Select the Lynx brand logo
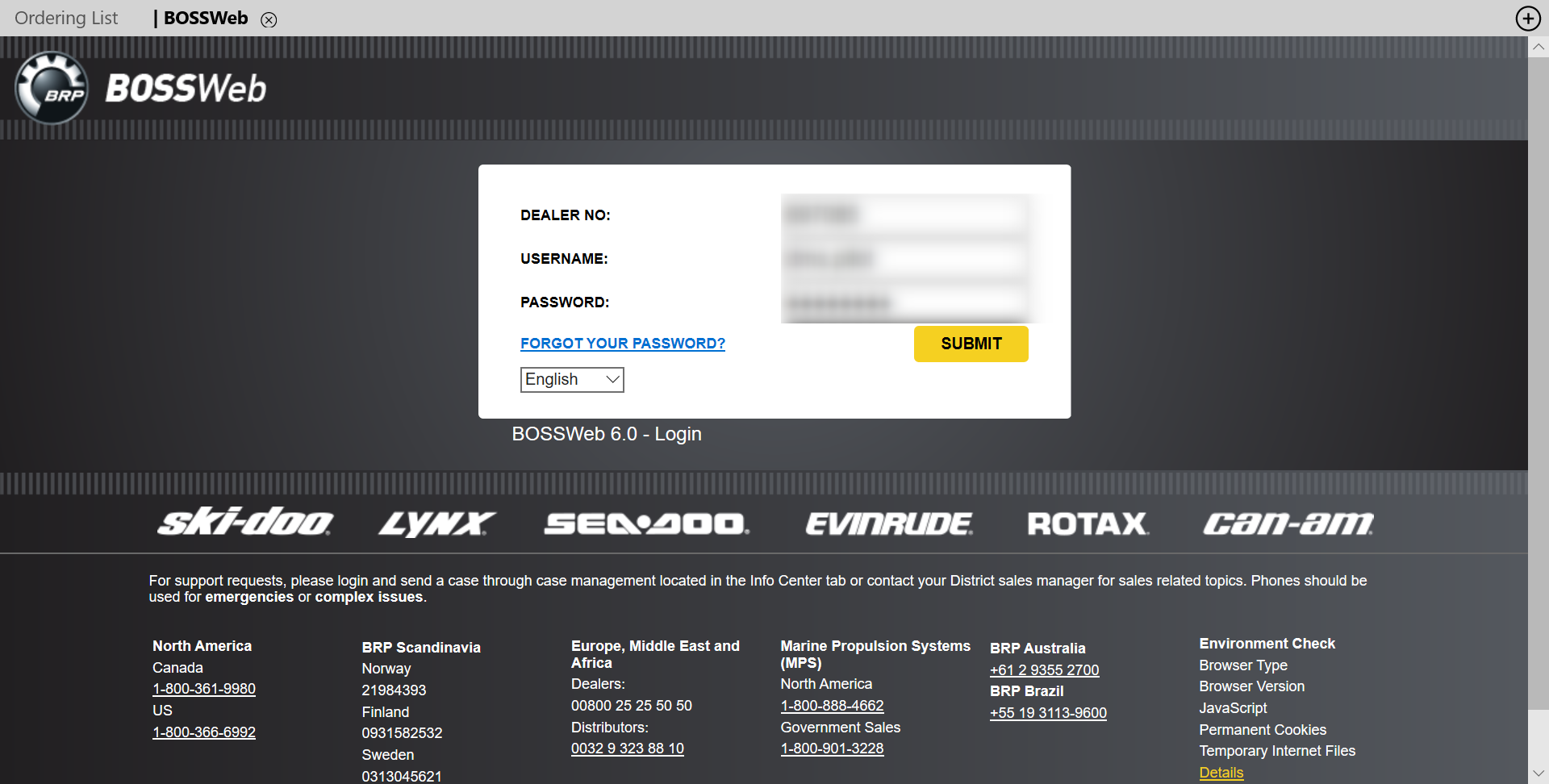1549x784 pixels. tap(436, 523)
